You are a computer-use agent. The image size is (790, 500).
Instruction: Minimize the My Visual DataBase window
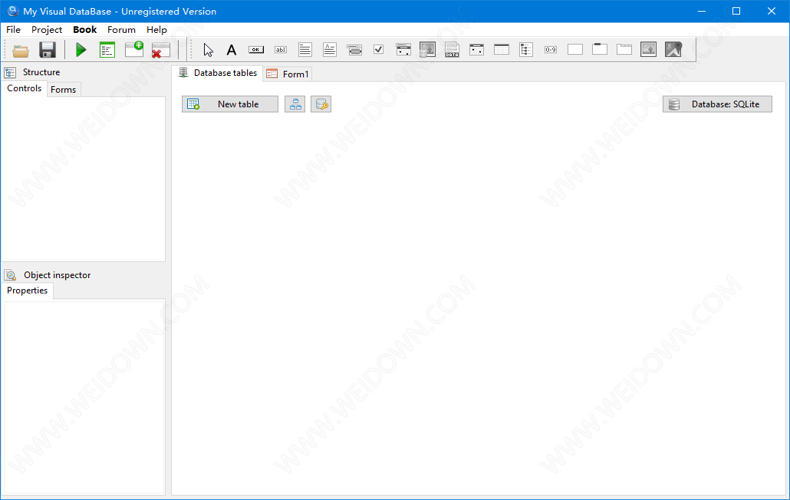[702, 11]
